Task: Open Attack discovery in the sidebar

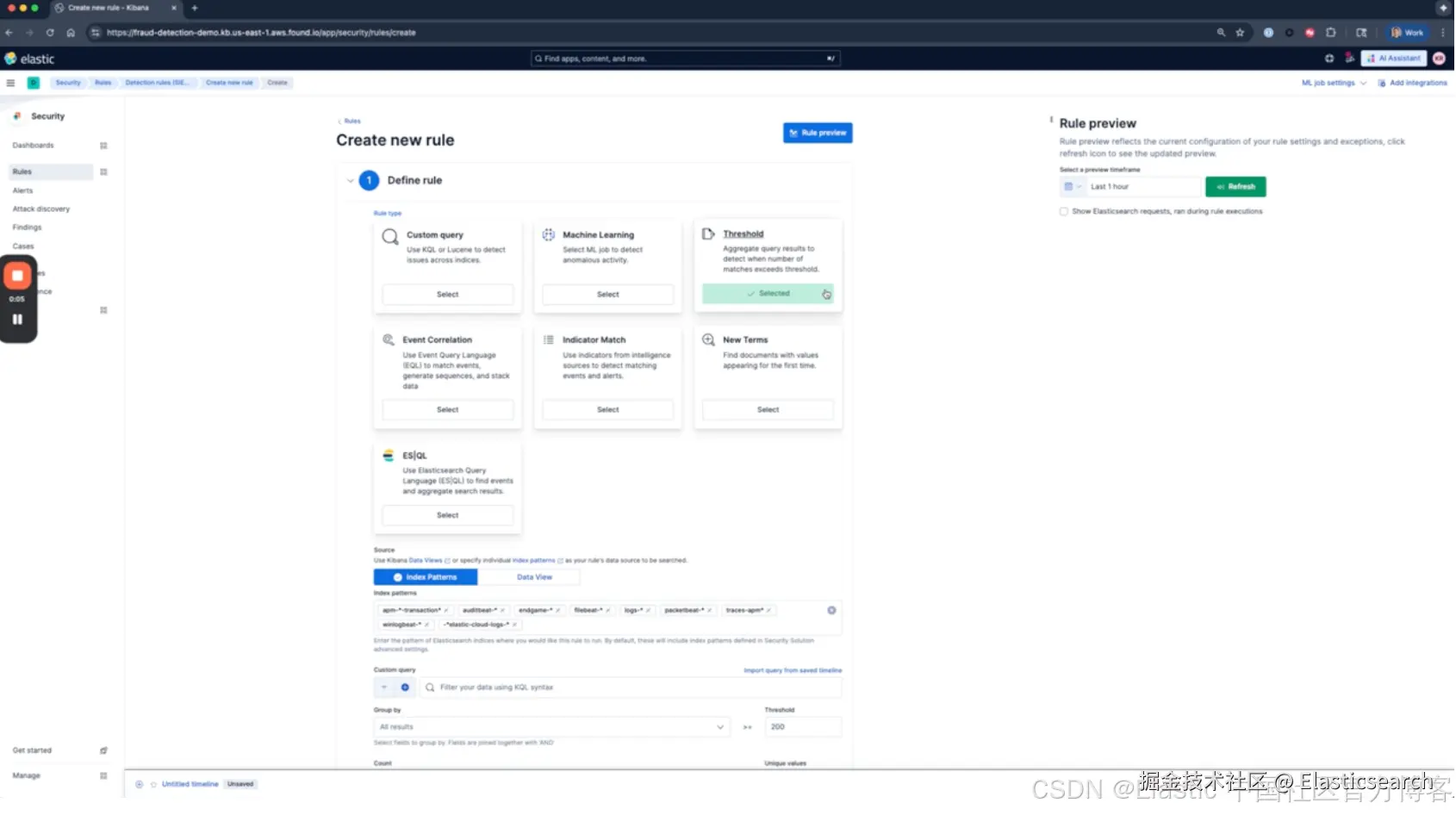Action: pos(41,209)
